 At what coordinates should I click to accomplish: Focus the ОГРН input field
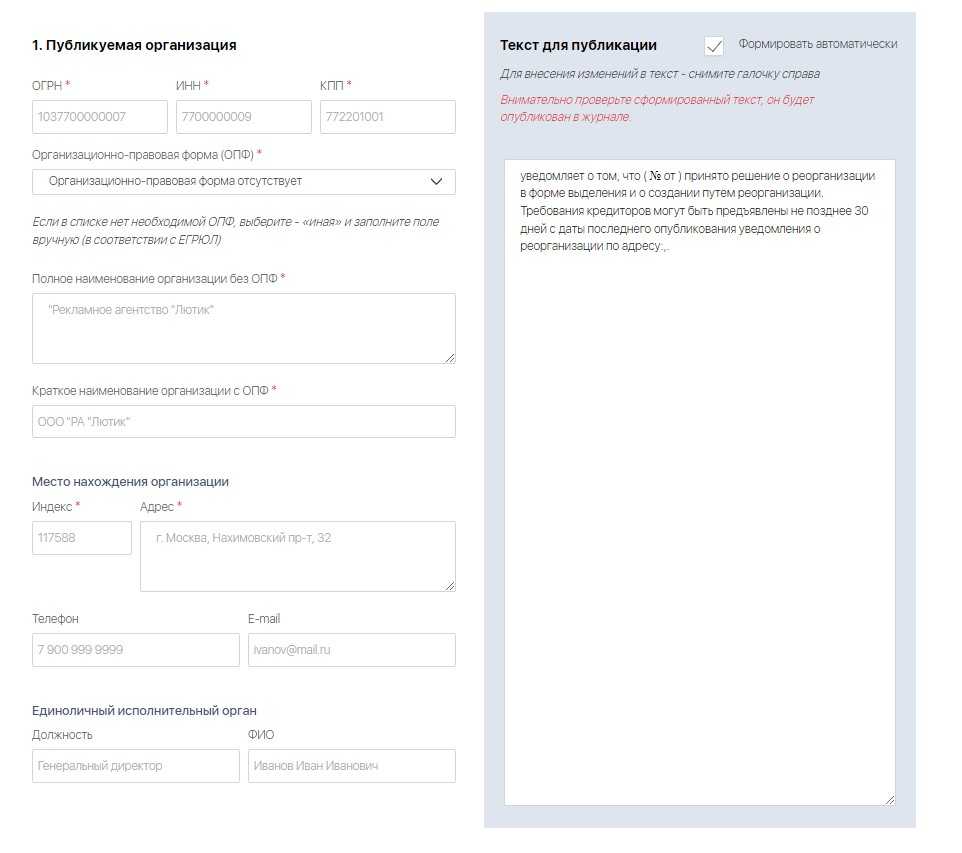[100, 117]
